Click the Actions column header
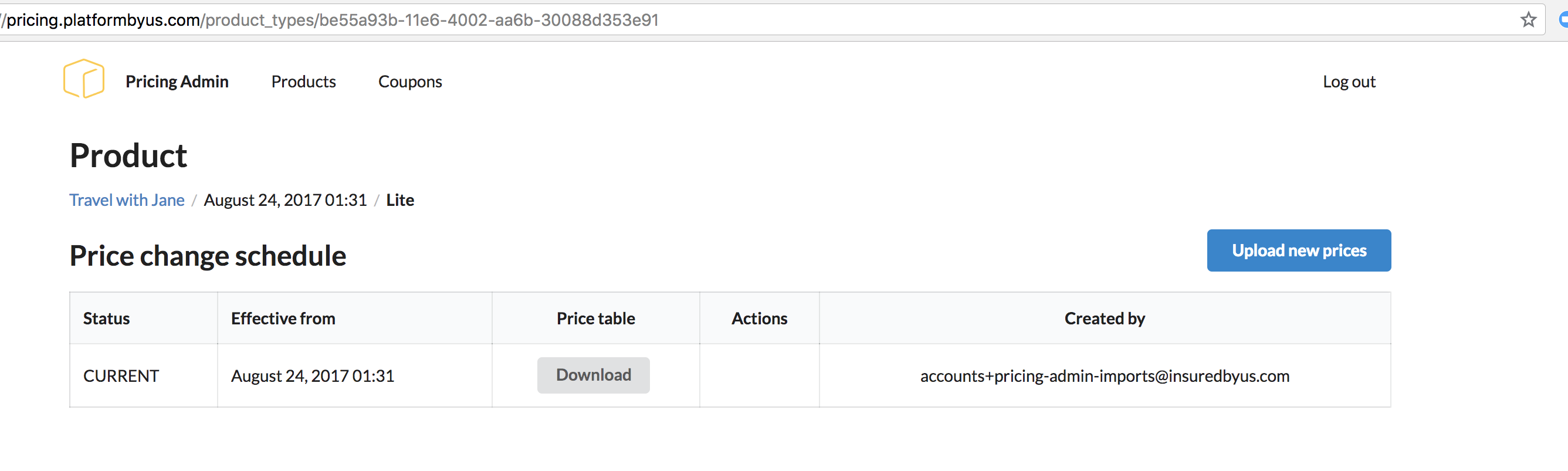Viewport: 1568px width, 471px height. (x=759, y=319)
